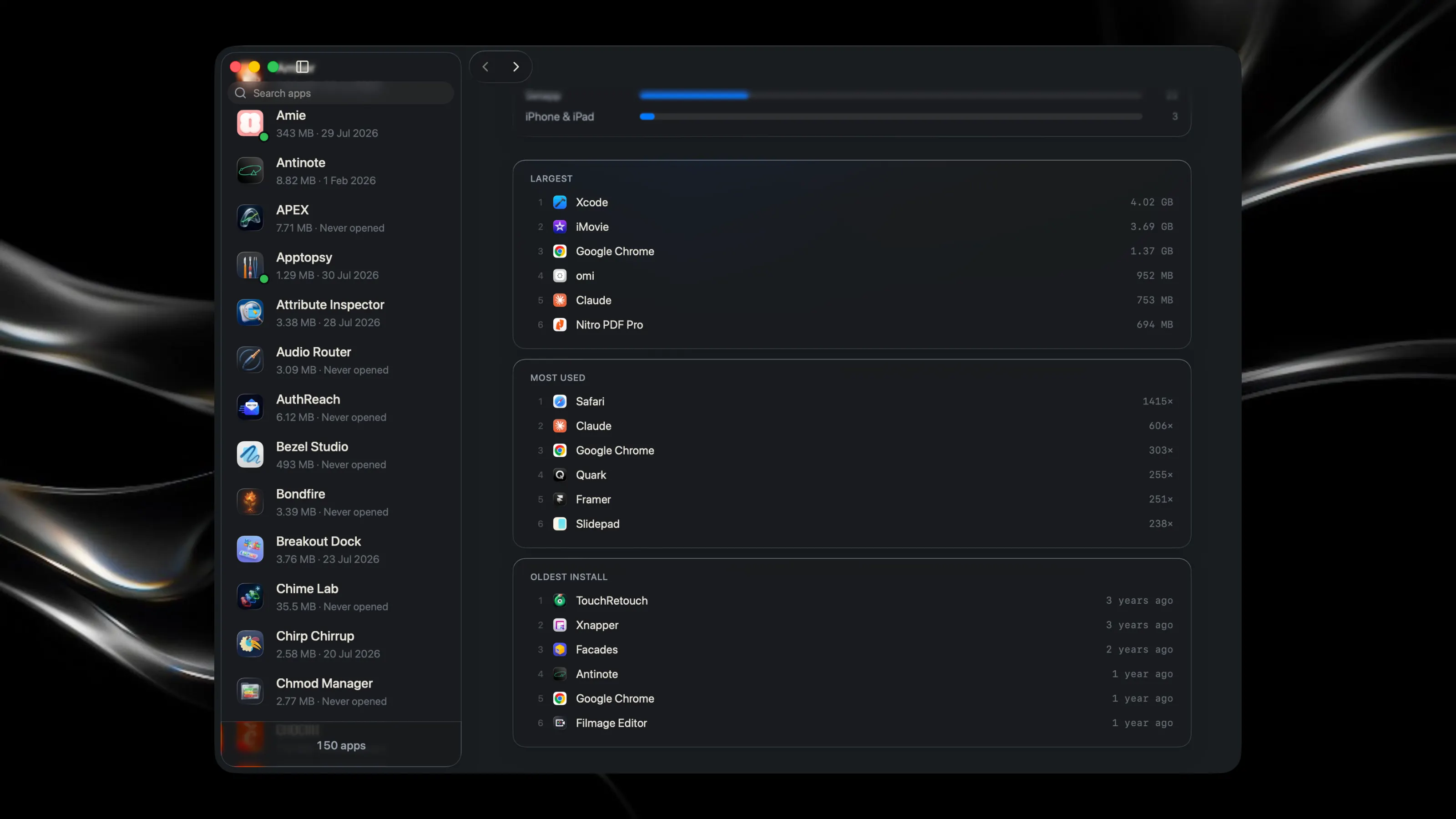The image size is (1456, 819).
Task: Click the 4.02 GB size value
Action: 1151,202
